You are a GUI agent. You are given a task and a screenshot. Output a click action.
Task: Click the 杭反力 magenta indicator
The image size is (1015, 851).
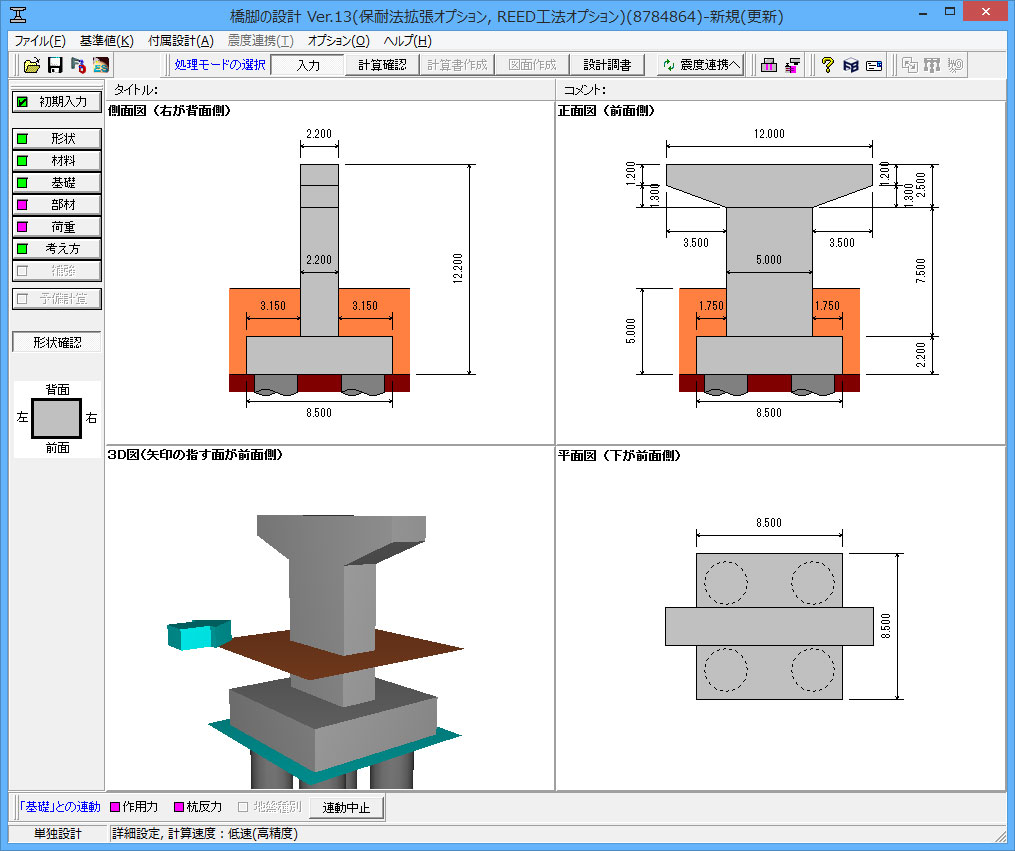179,807
